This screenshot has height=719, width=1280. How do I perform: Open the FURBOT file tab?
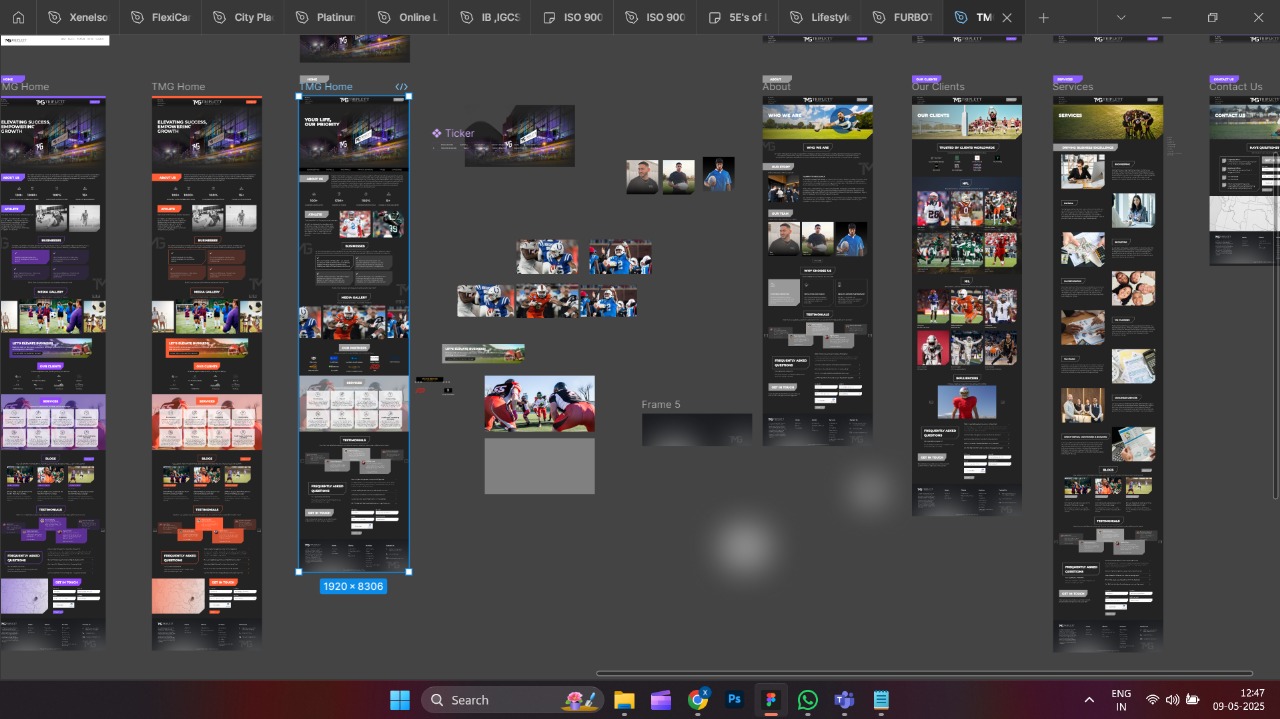click(900, 17)
